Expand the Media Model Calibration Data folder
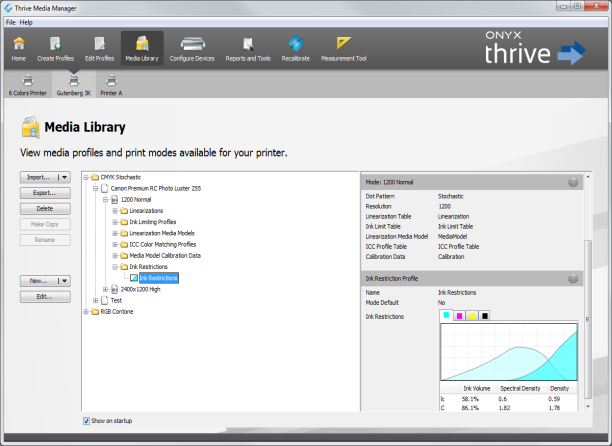Image resolution: width=612 pixels, height=446 pixels. click(x=115, y=256)
